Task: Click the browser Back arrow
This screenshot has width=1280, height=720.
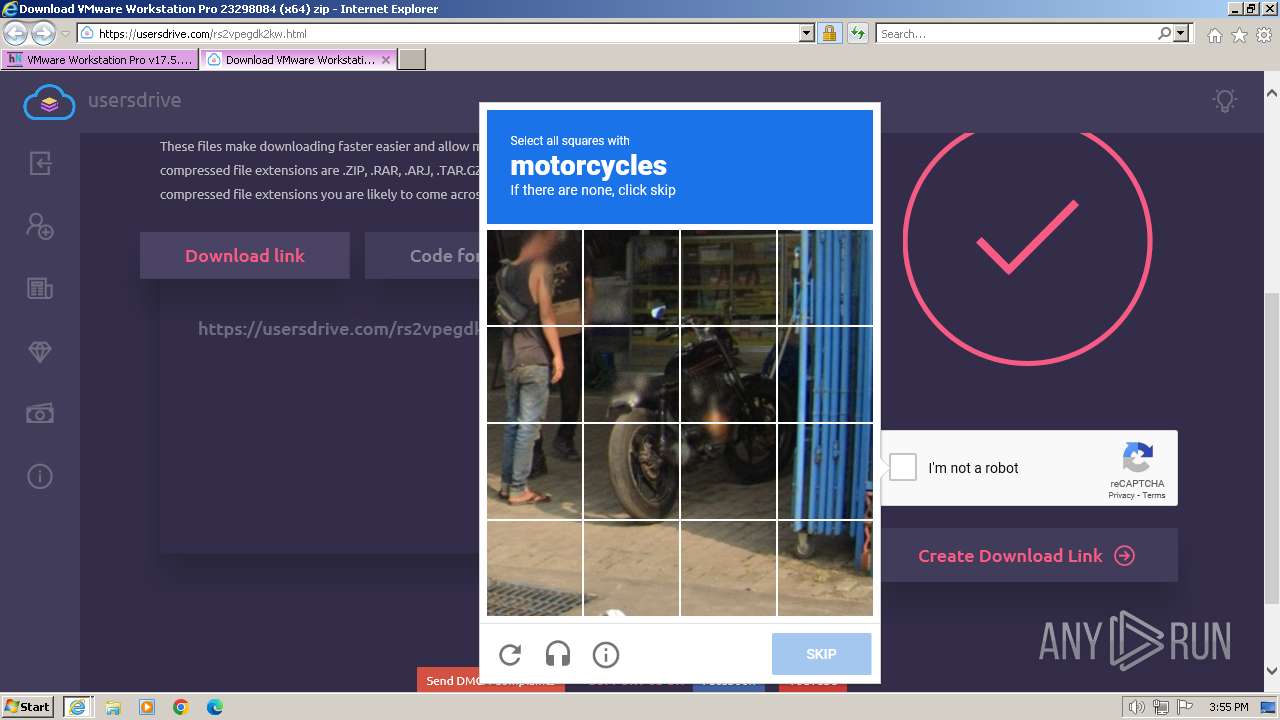Action: pyautogui.click(x=16, y=33)
